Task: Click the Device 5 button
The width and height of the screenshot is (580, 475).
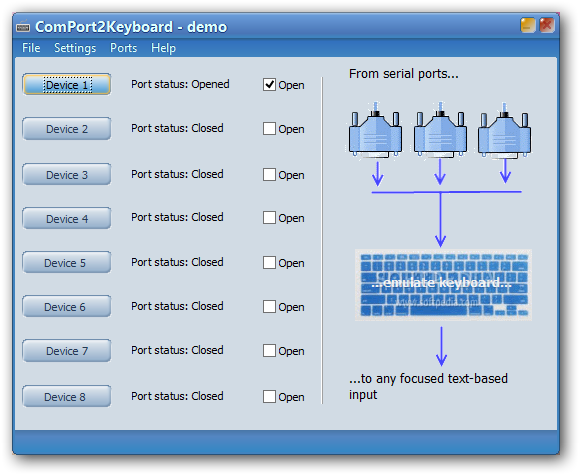Action: point(67,262)
